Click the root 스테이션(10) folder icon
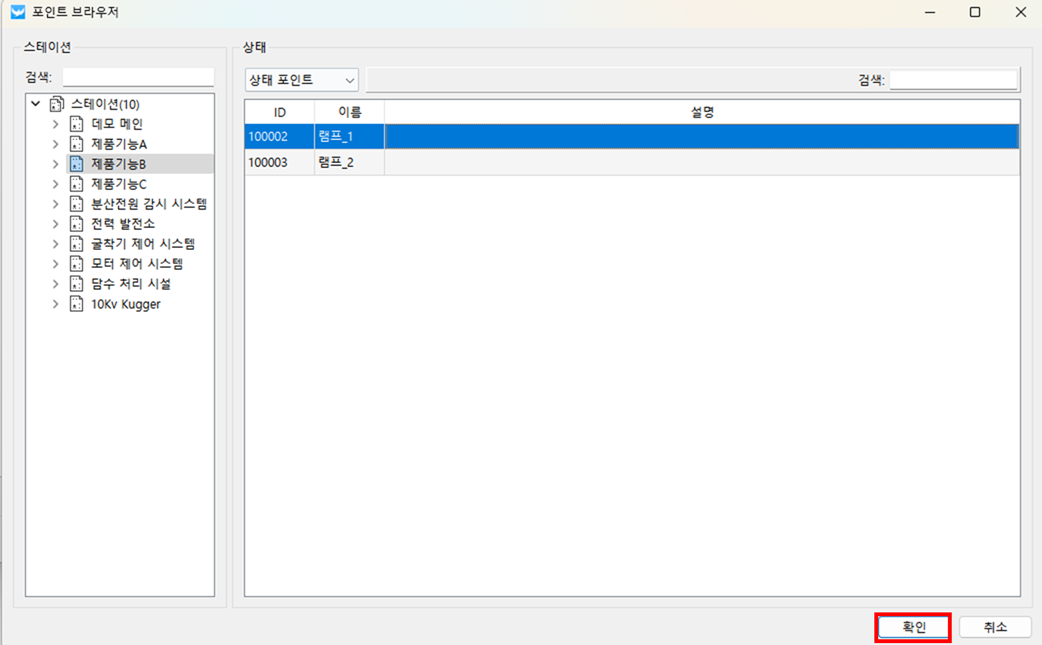Viewport: 1042px width, 645px height. (56, 104)
